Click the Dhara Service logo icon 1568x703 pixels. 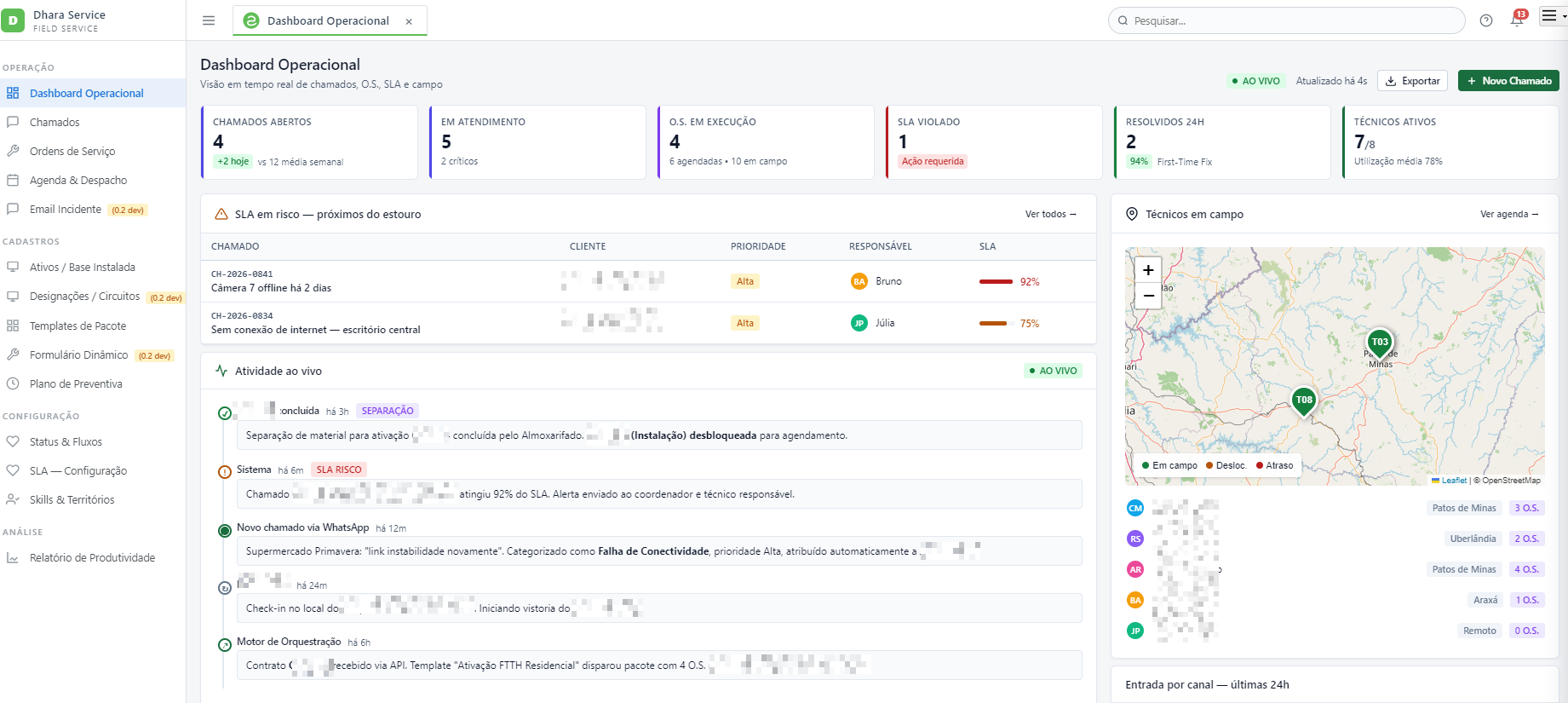tap(13, 20)
